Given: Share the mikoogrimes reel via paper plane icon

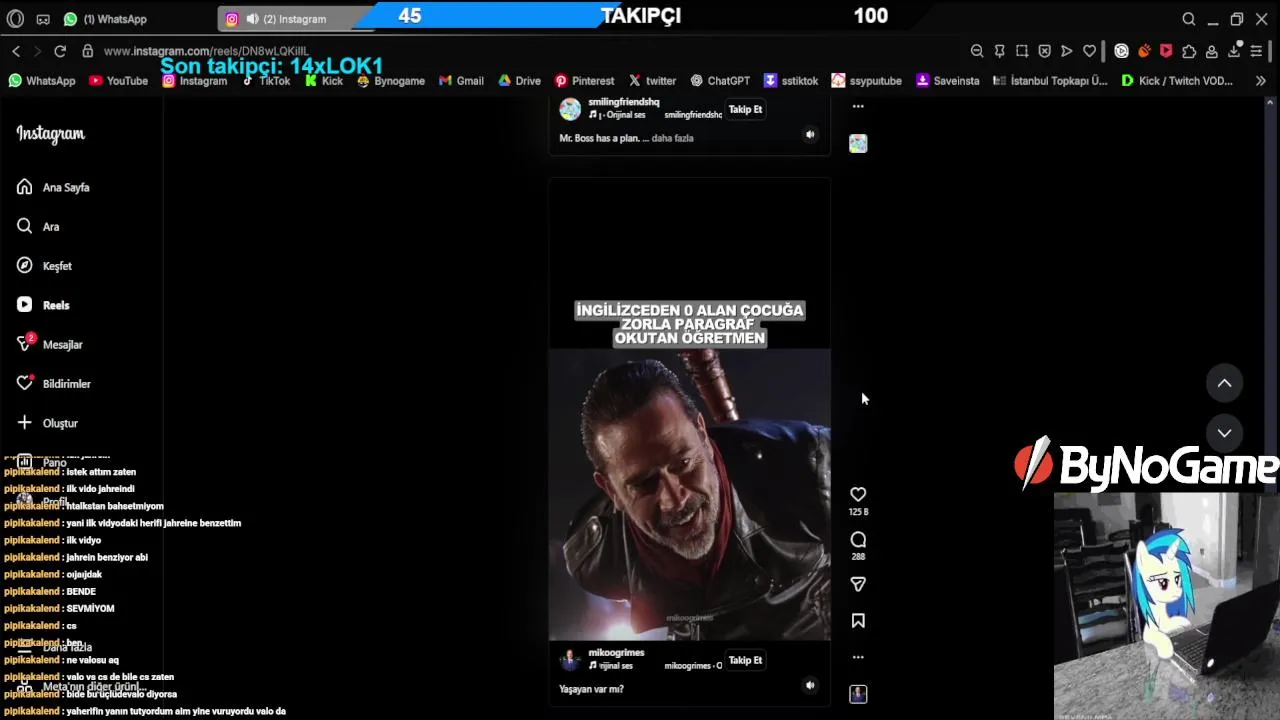Looking at the screenshot, I should click(858, 584).
